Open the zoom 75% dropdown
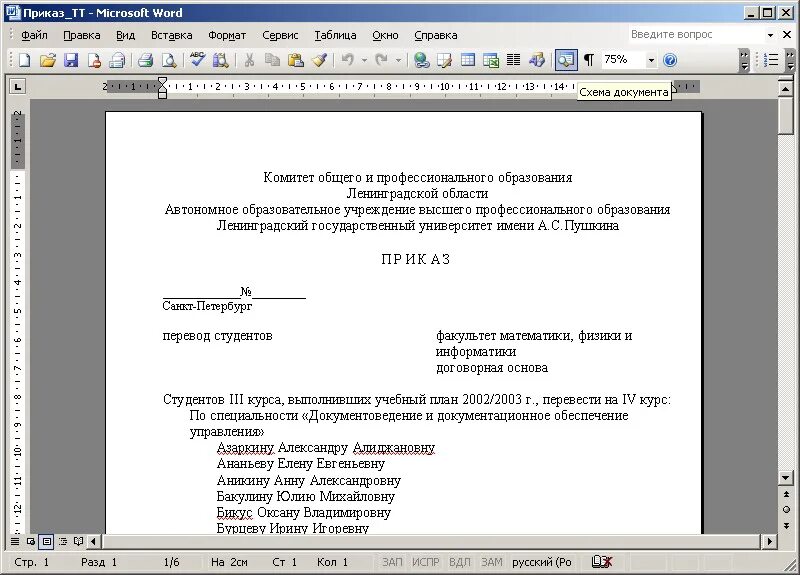The height and width of the screenshot is (575, 800). (x=651, y=60)
